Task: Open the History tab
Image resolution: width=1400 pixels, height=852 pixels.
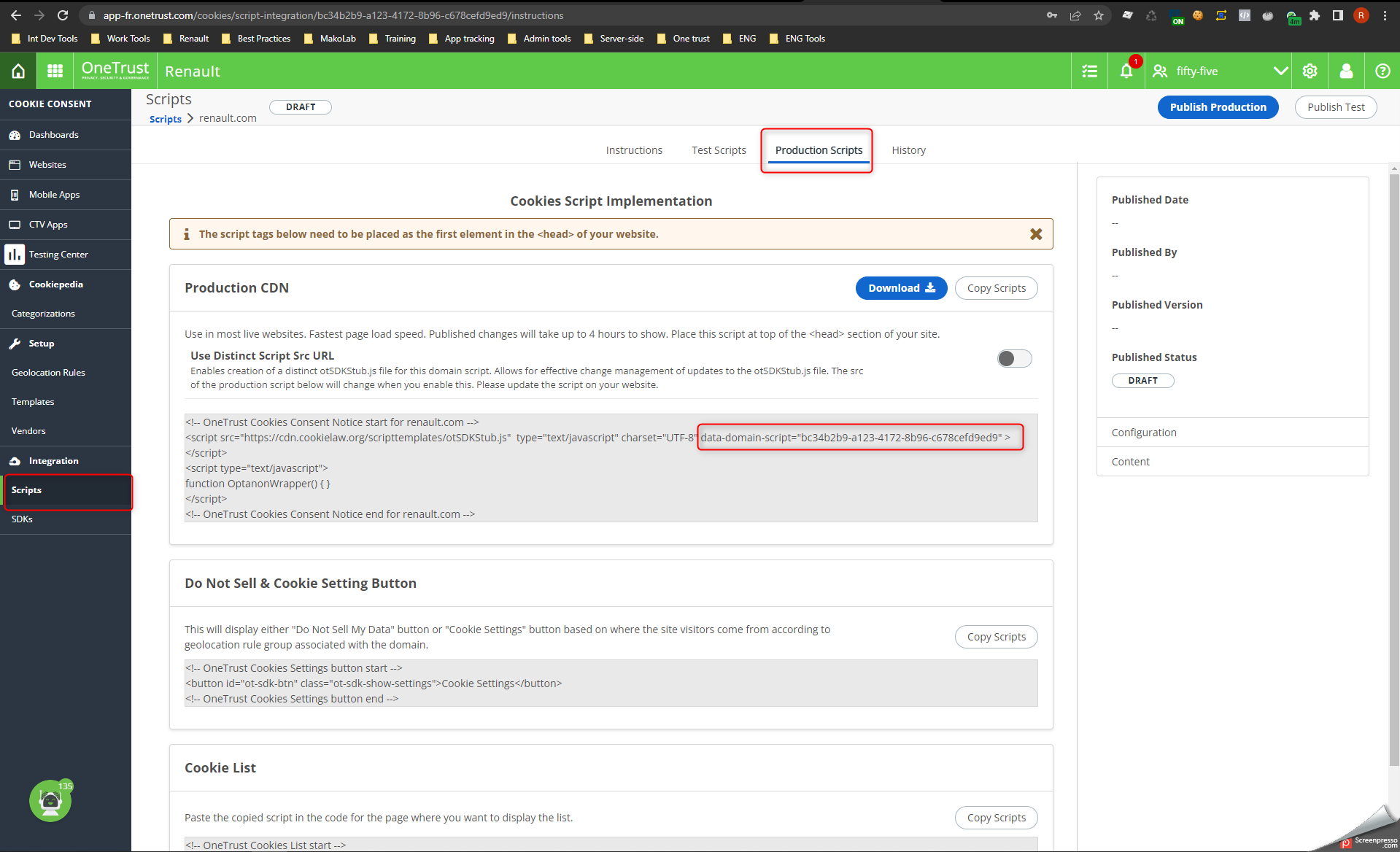Action: tap(908, 150)
